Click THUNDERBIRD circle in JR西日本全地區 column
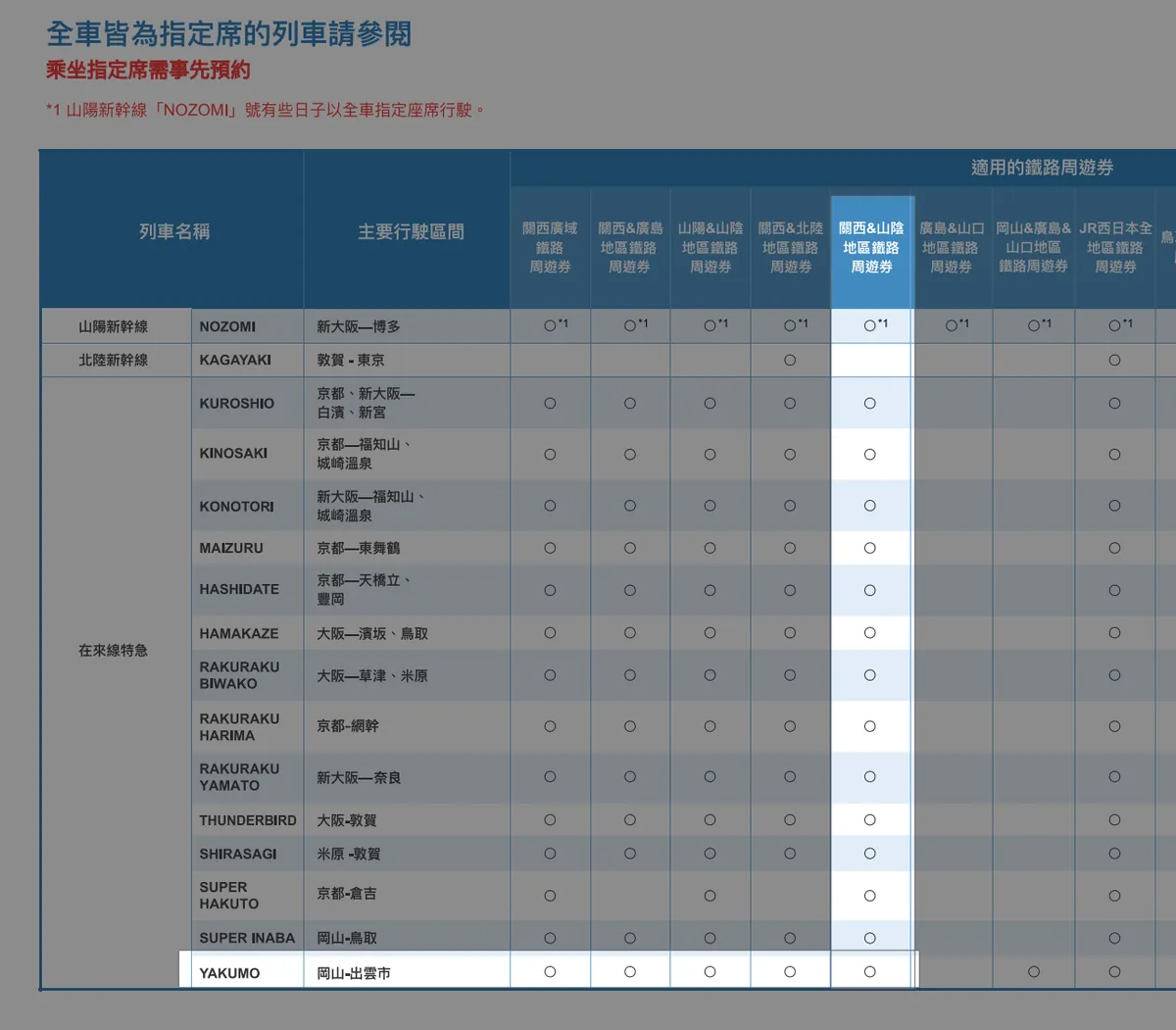 1114,820
